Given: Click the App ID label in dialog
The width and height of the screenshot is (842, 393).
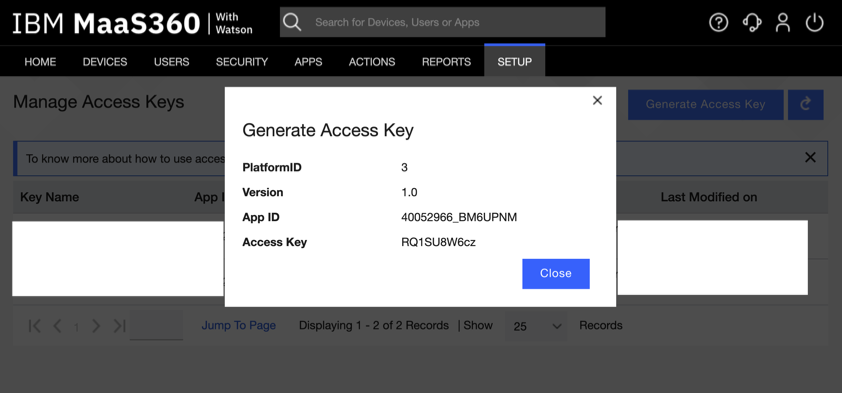Looking at the screenshot, I should coord(261,217).
